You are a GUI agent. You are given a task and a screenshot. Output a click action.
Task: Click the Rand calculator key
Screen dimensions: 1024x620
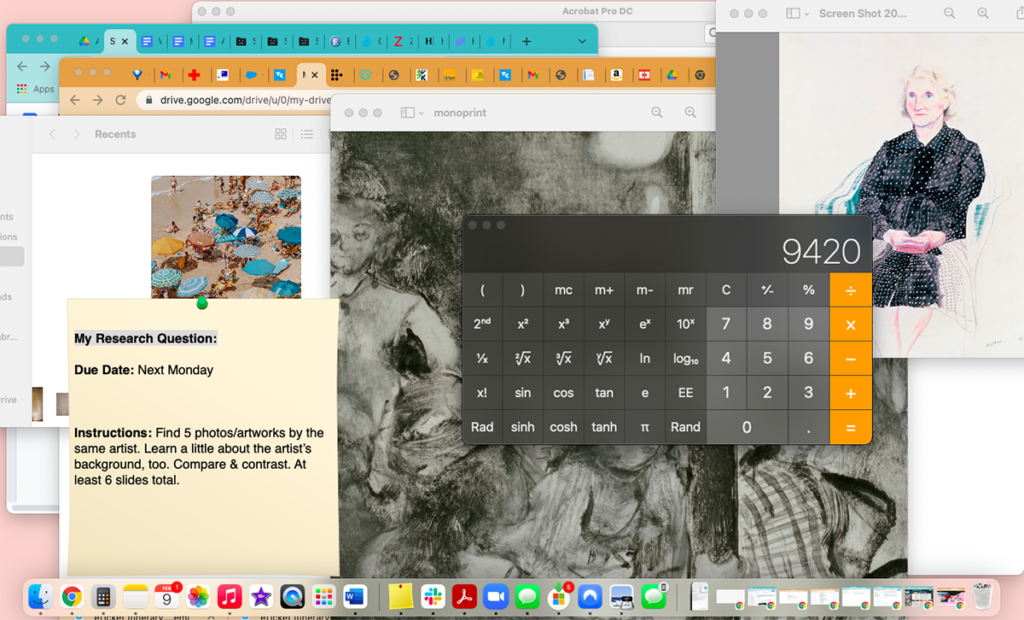[686, 427]
